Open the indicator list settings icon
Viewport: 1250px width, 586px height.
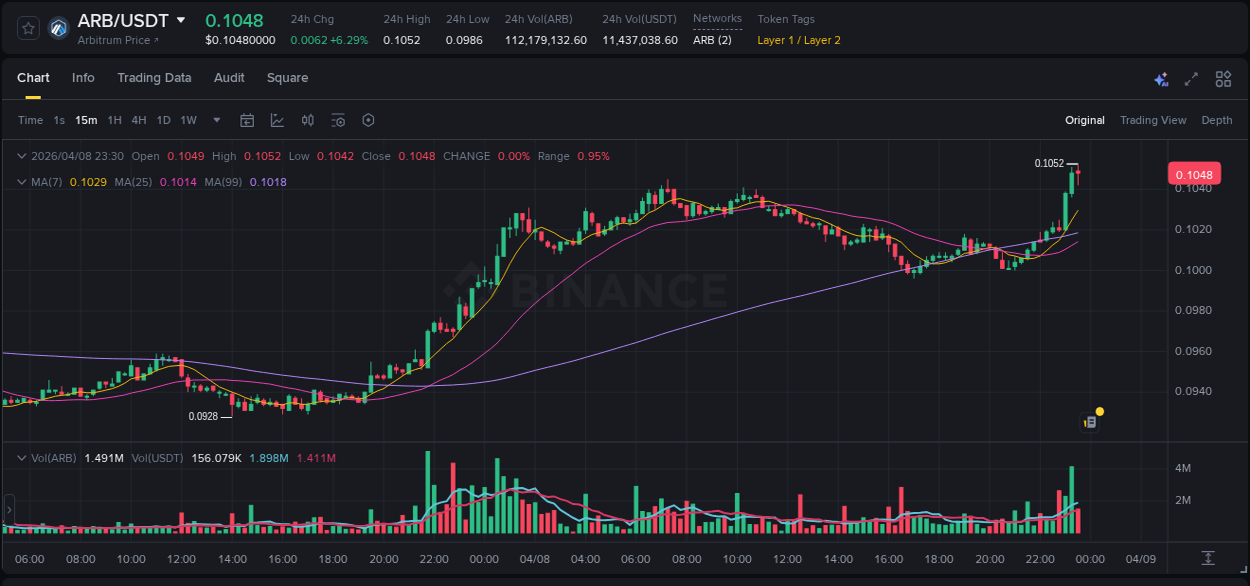[x=338, y=120]
